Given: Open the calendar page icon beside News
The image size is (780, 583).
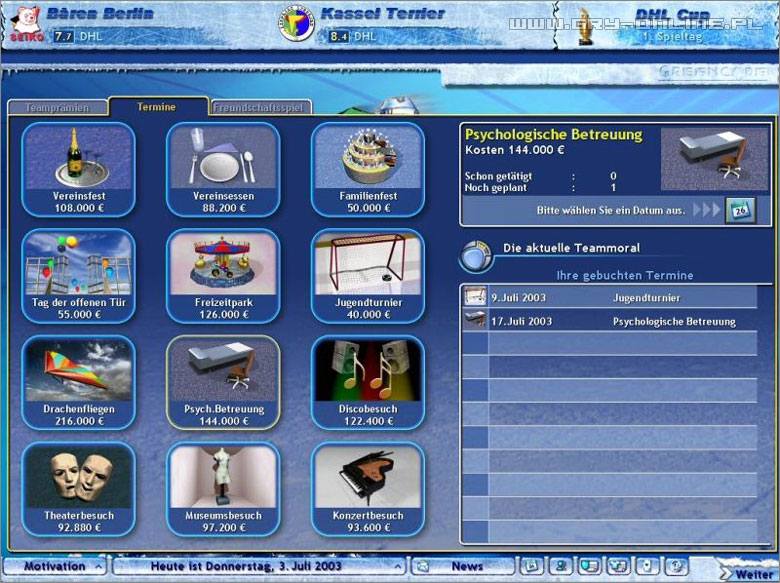Looking at the screenshot, I should [532, 566].
